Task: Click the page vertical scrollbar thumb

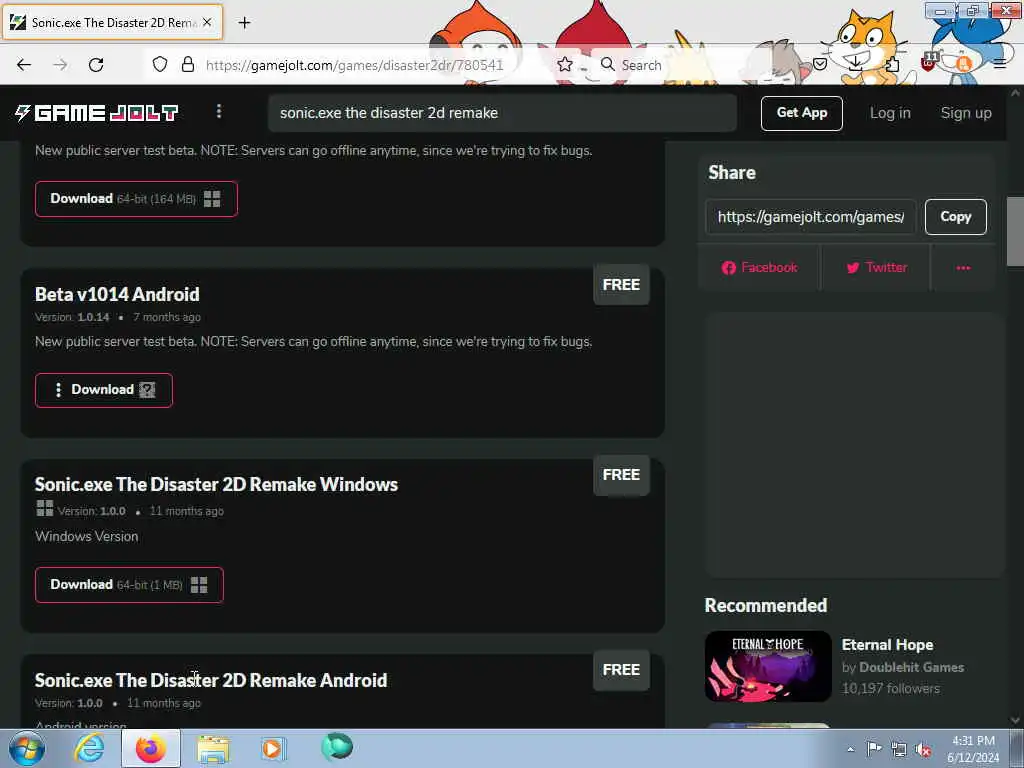Action: [1015, 231]
